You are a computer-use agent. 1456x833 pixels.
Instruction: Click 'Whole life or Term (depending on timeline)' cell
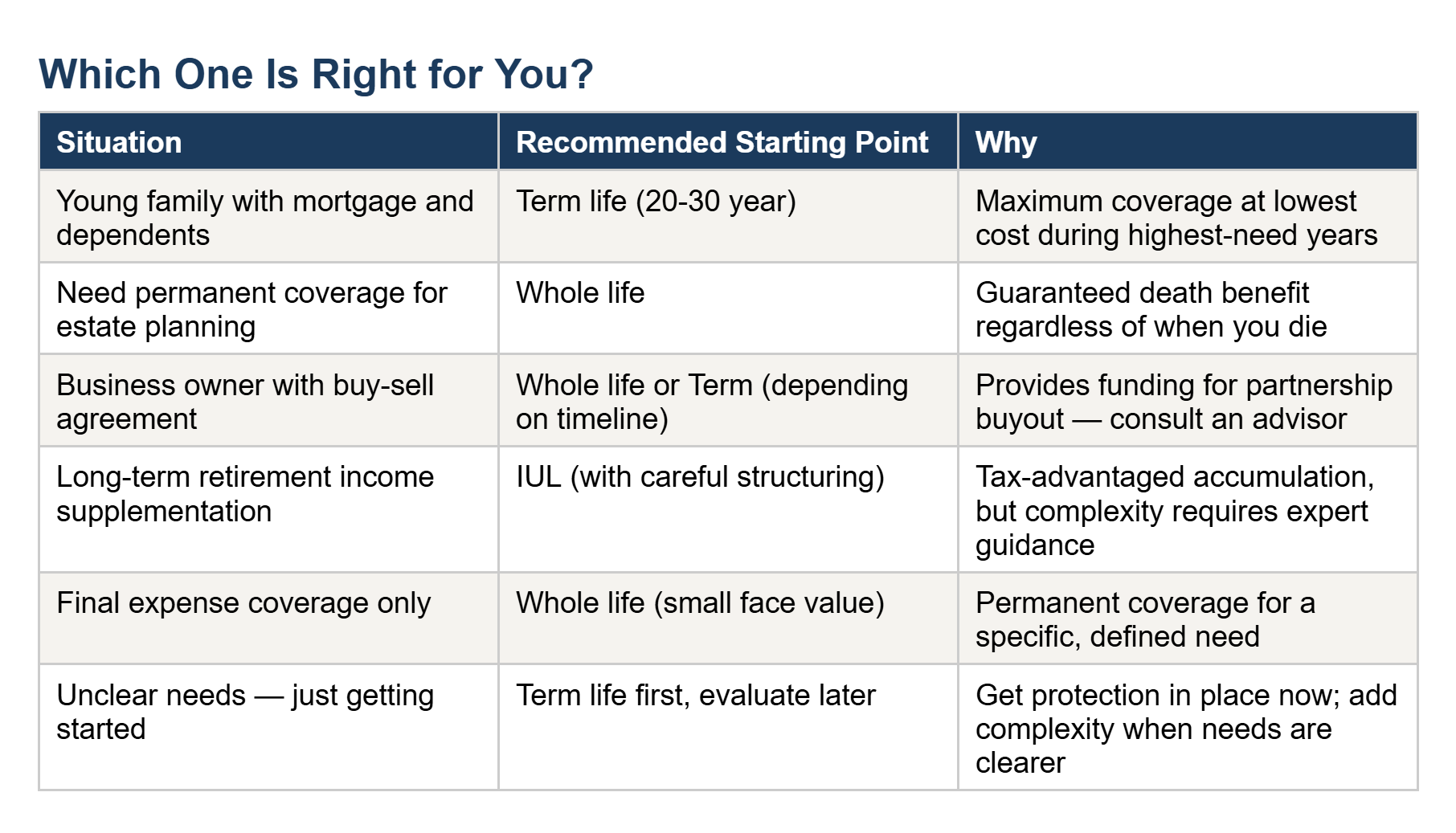click(728, 401)
